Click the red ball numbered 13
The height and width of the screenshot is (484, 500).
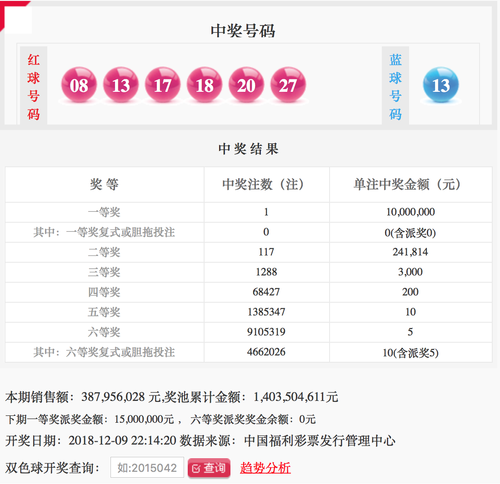coord(121,85)
